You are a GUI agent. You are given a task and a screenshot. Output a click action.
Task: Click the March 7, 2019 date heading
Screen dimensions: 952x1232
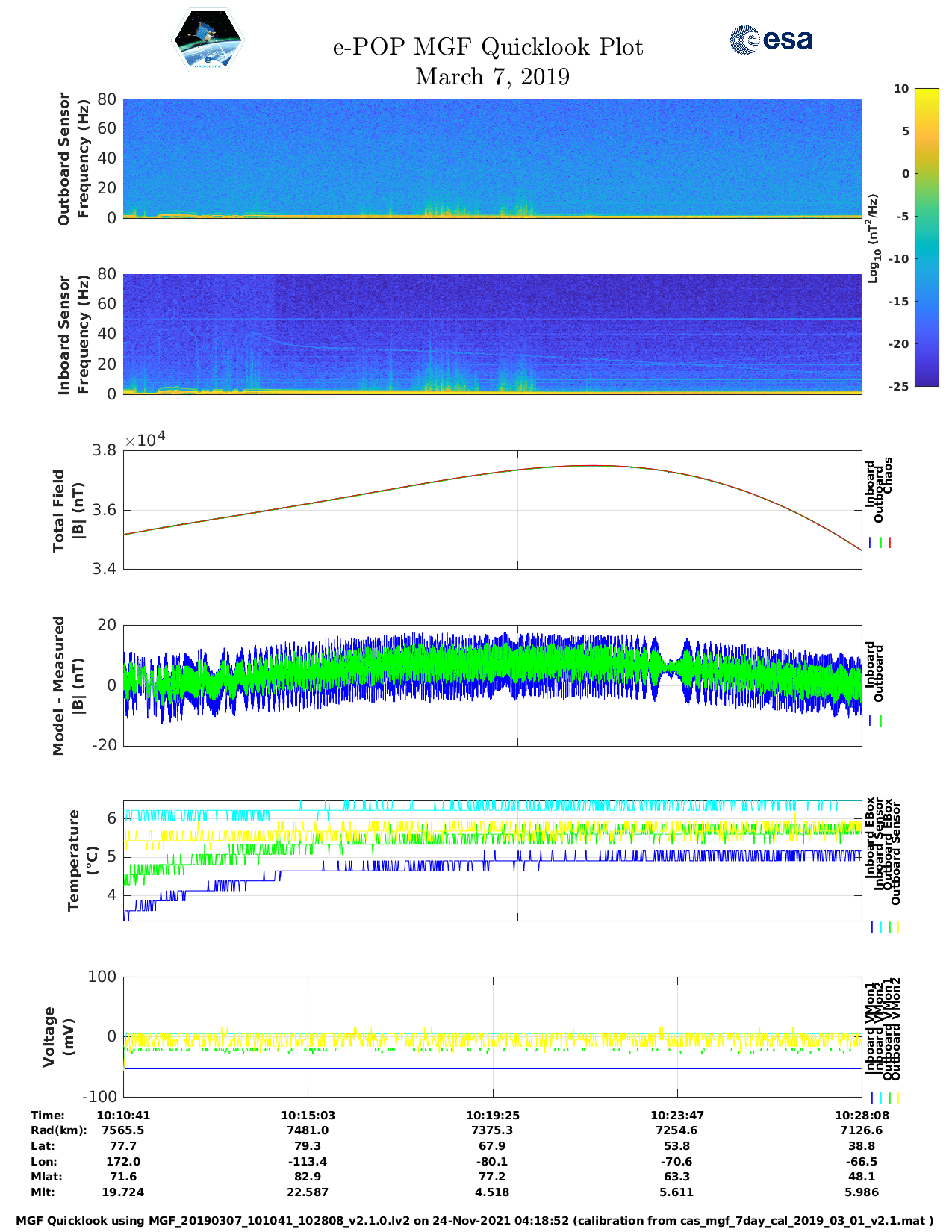tap(492, 77)
